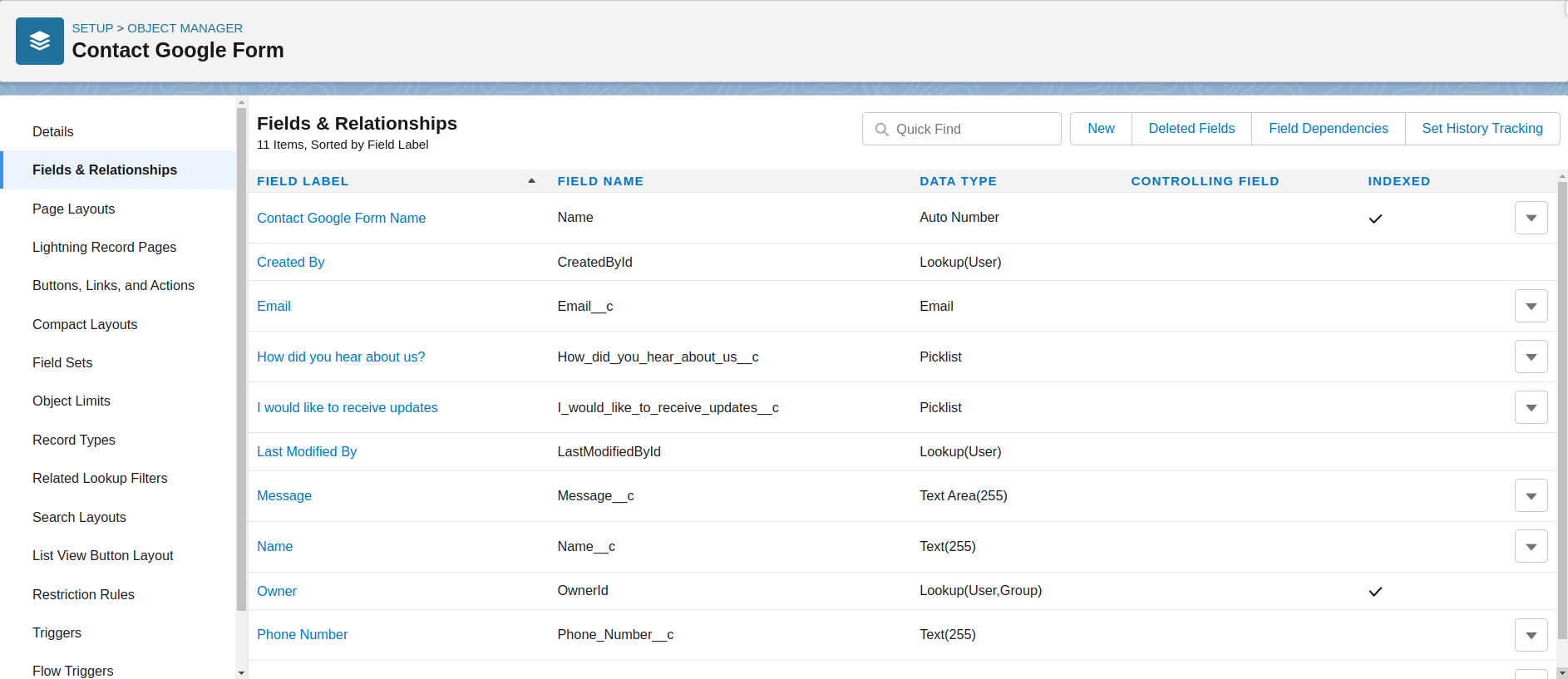Screen dimensions: 1568x679
Task: Select Fields & Relationships sidebar item
Action: [x=118, y=170]
